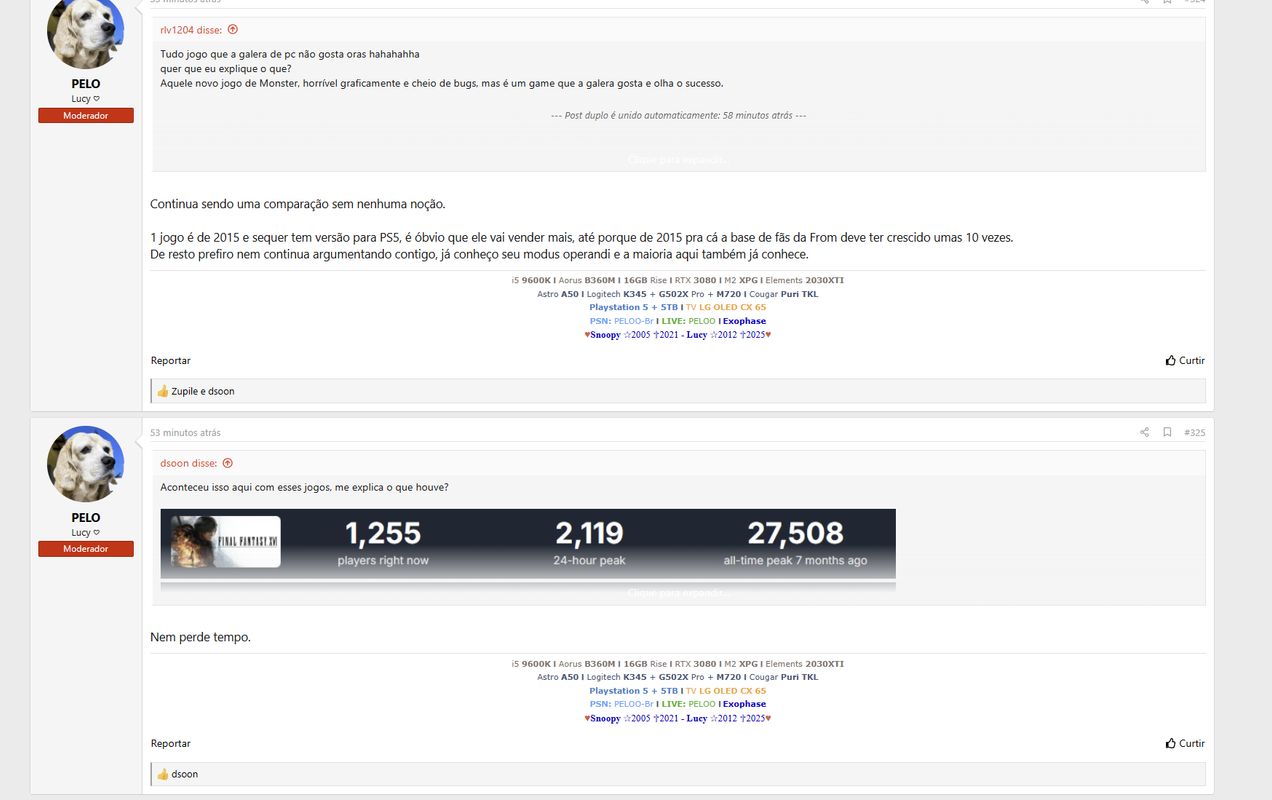Select 'Continua sendo uma comparação sem nenhuma noção.'
This screenshot has width=1272, height=800.
pos(297,204)
